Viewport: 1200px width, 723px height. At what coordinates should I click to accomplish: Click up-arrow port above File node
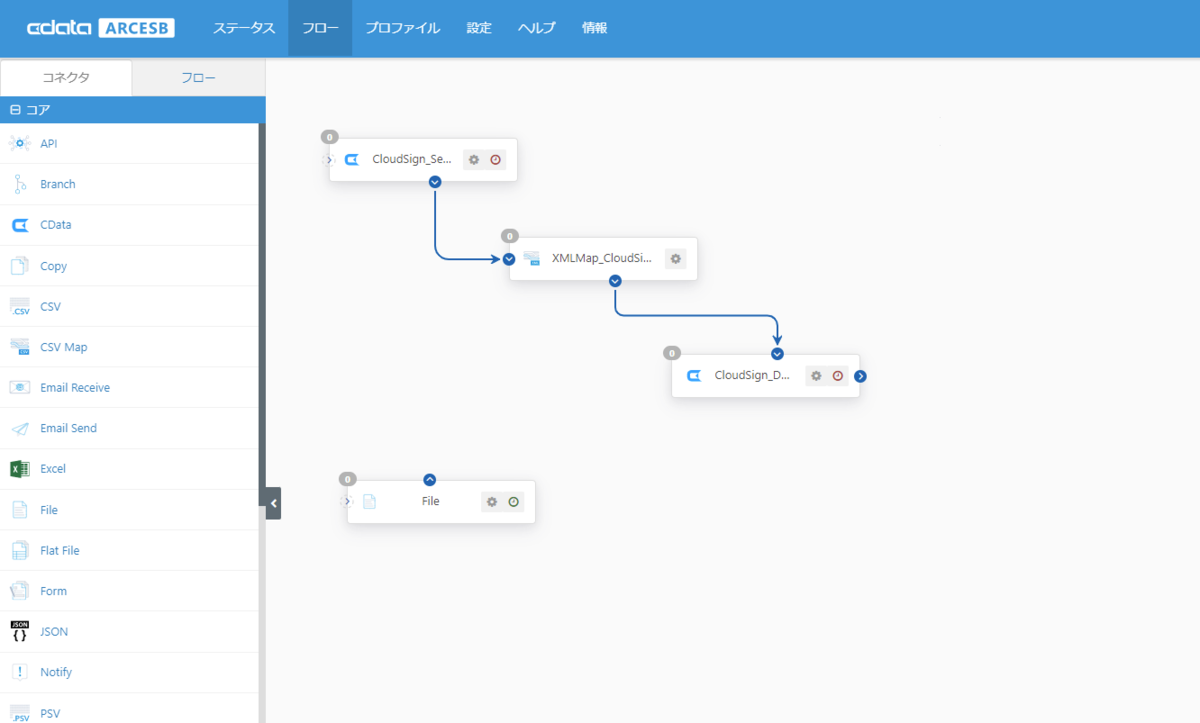click(430, 480)
